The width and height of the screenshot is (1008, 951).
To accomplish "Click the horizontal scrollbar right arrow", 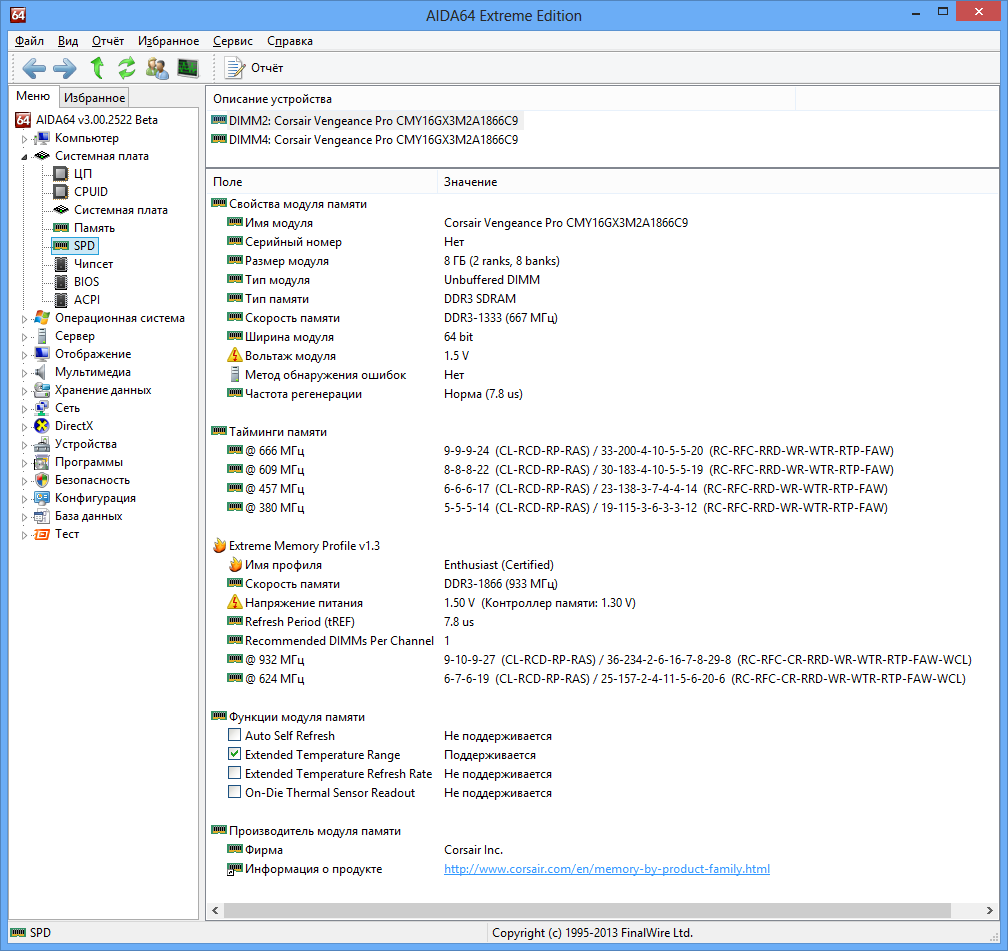I will point(989,910).
